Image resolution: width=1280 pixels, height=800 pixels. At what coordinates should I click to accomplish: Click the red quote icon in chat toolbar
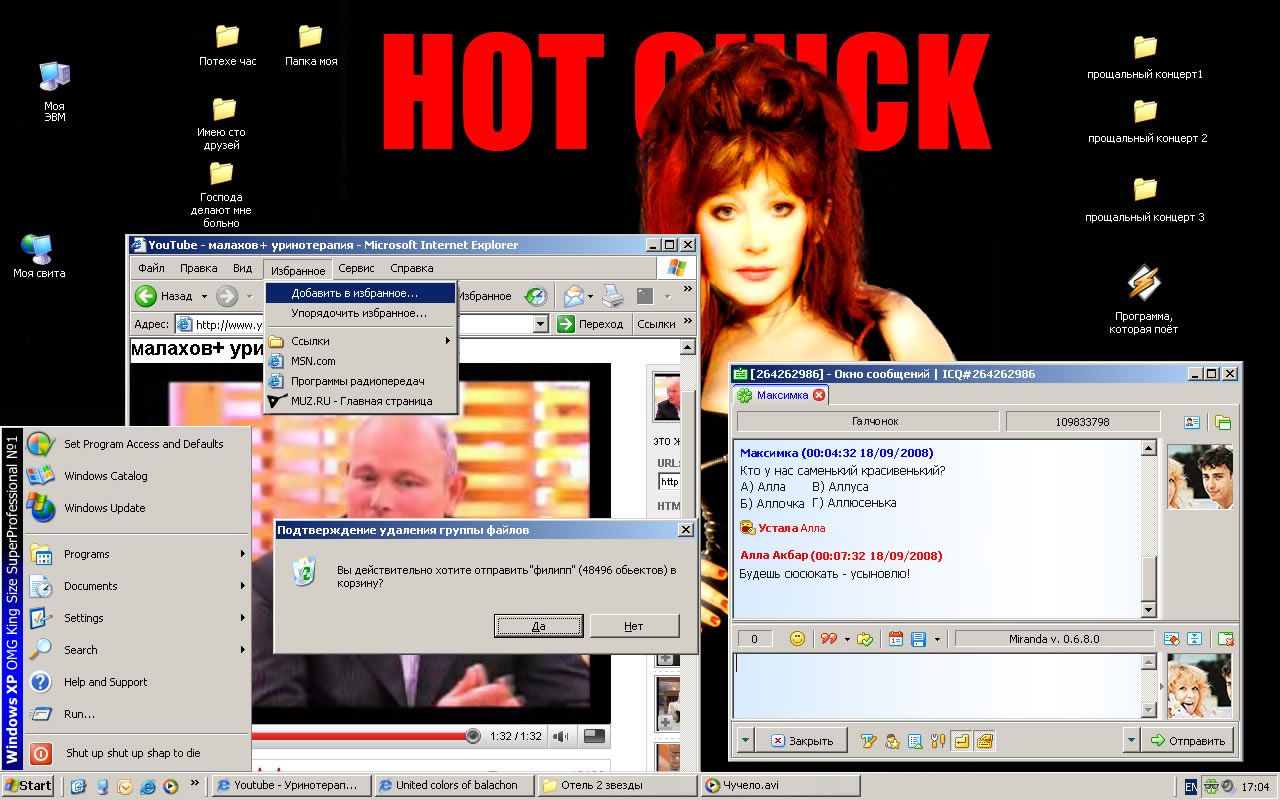click(x=828, y=639)
